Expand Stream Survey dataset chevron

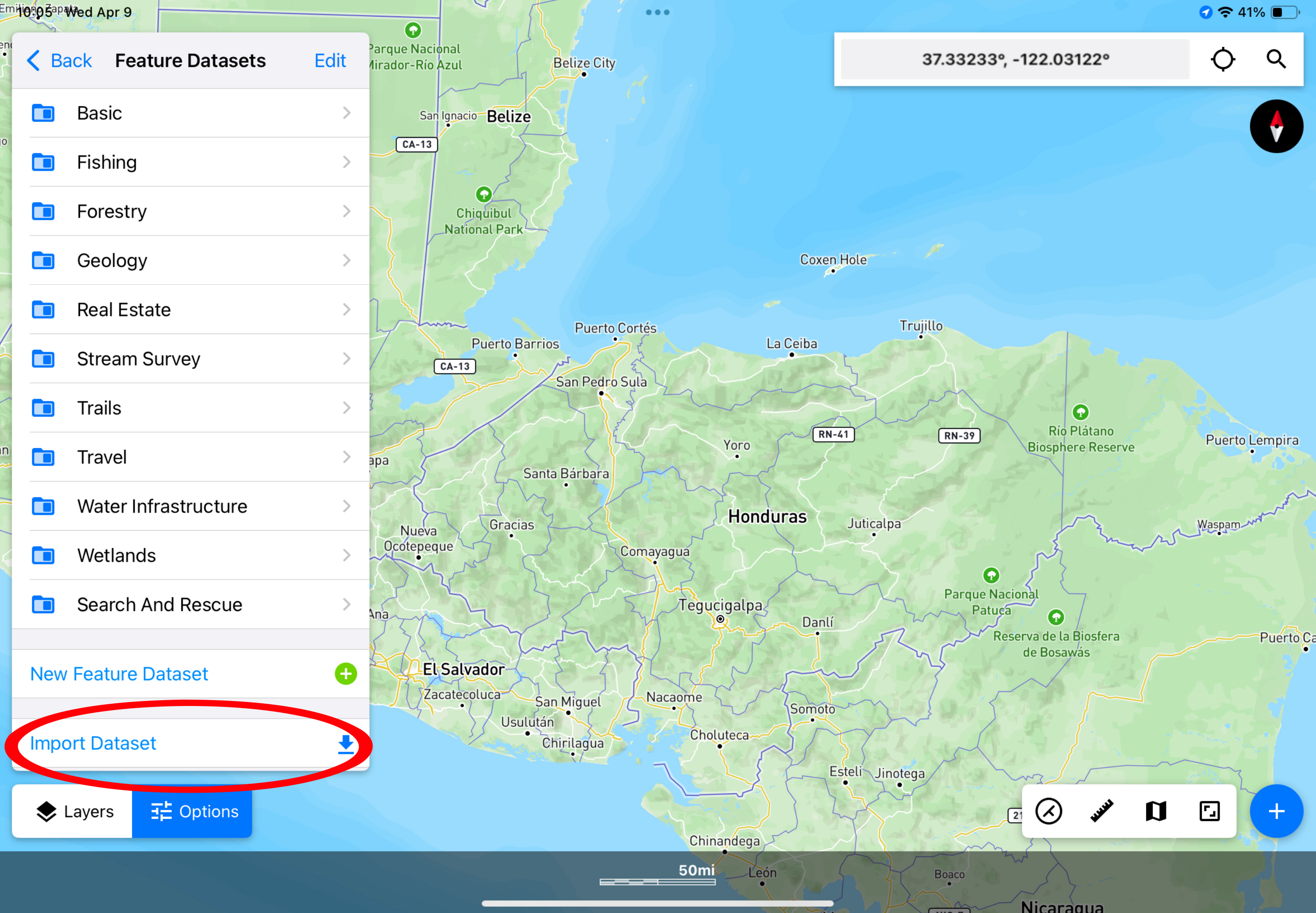(347, 359)
